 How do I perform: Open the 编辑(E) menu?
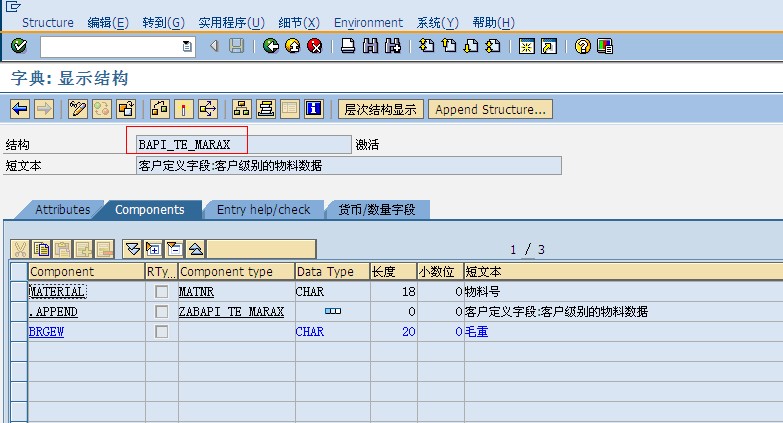point(108,23)
